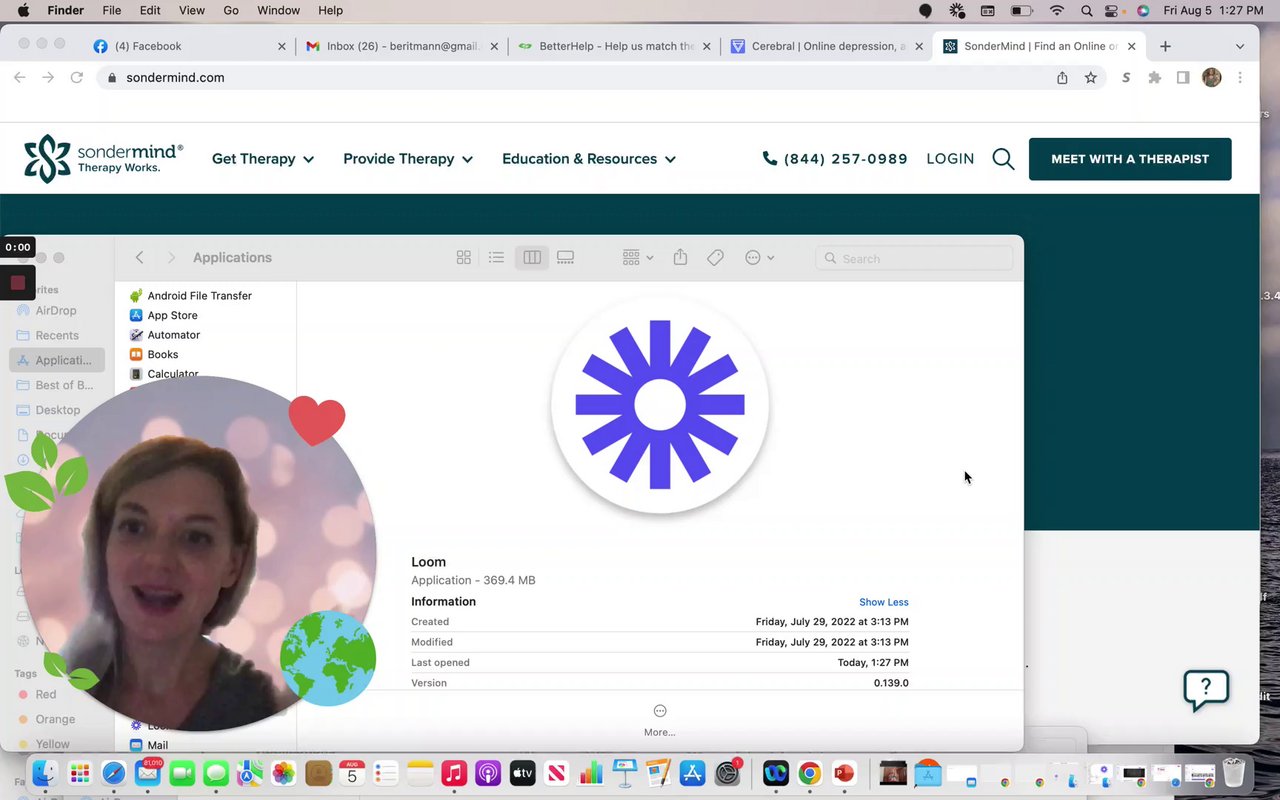
Task: Open Spotlight search in the menu bar
Action: point(1086,11)
